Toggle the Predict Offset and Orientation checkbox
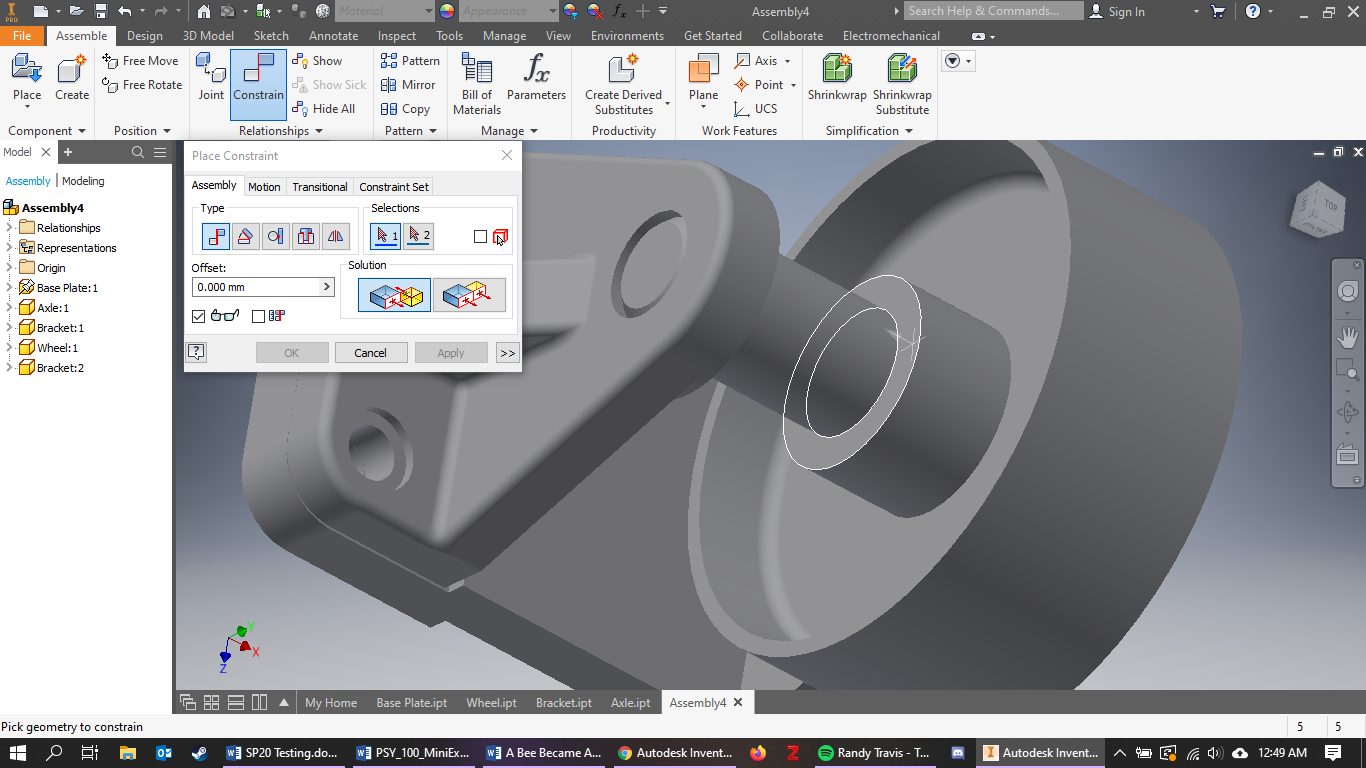 coord(258,316)
